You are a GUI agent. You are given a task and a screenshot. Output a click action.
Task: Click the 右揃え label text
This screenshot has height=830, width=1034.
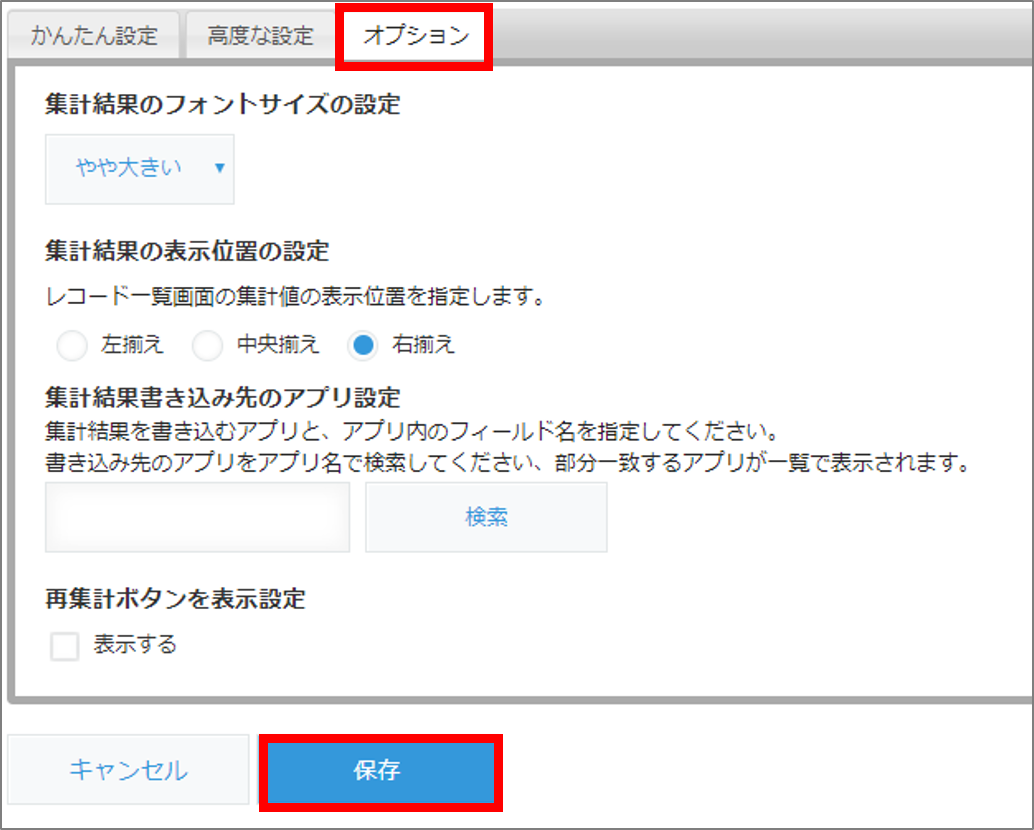(424, 346)
